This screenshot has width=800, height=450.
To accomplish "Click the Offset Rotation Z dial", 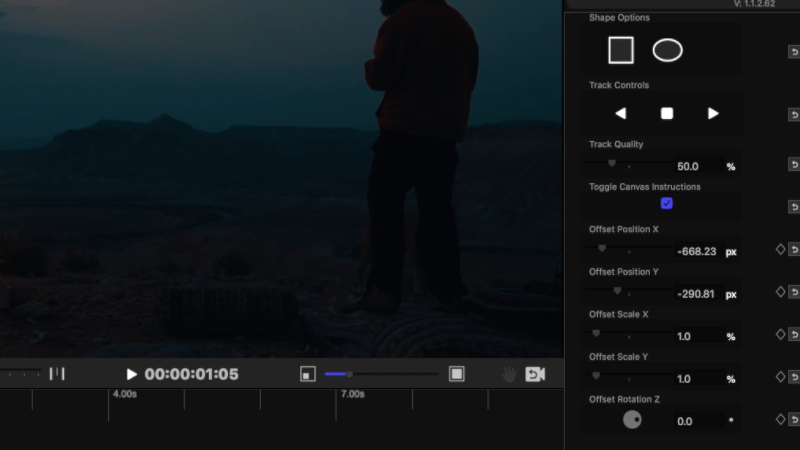I will (x=632, y=420).
